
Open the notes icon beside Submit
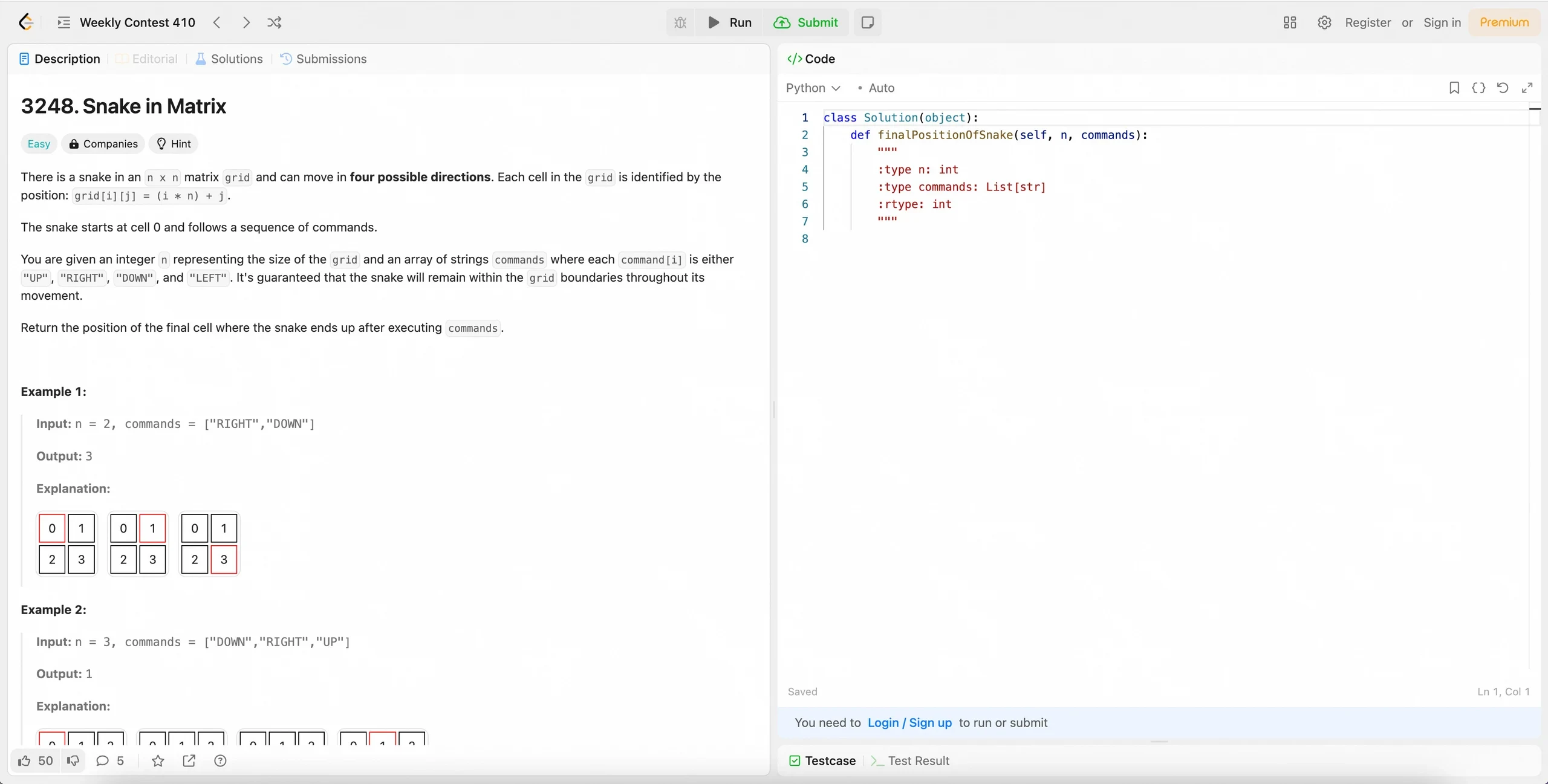(867, 22)
